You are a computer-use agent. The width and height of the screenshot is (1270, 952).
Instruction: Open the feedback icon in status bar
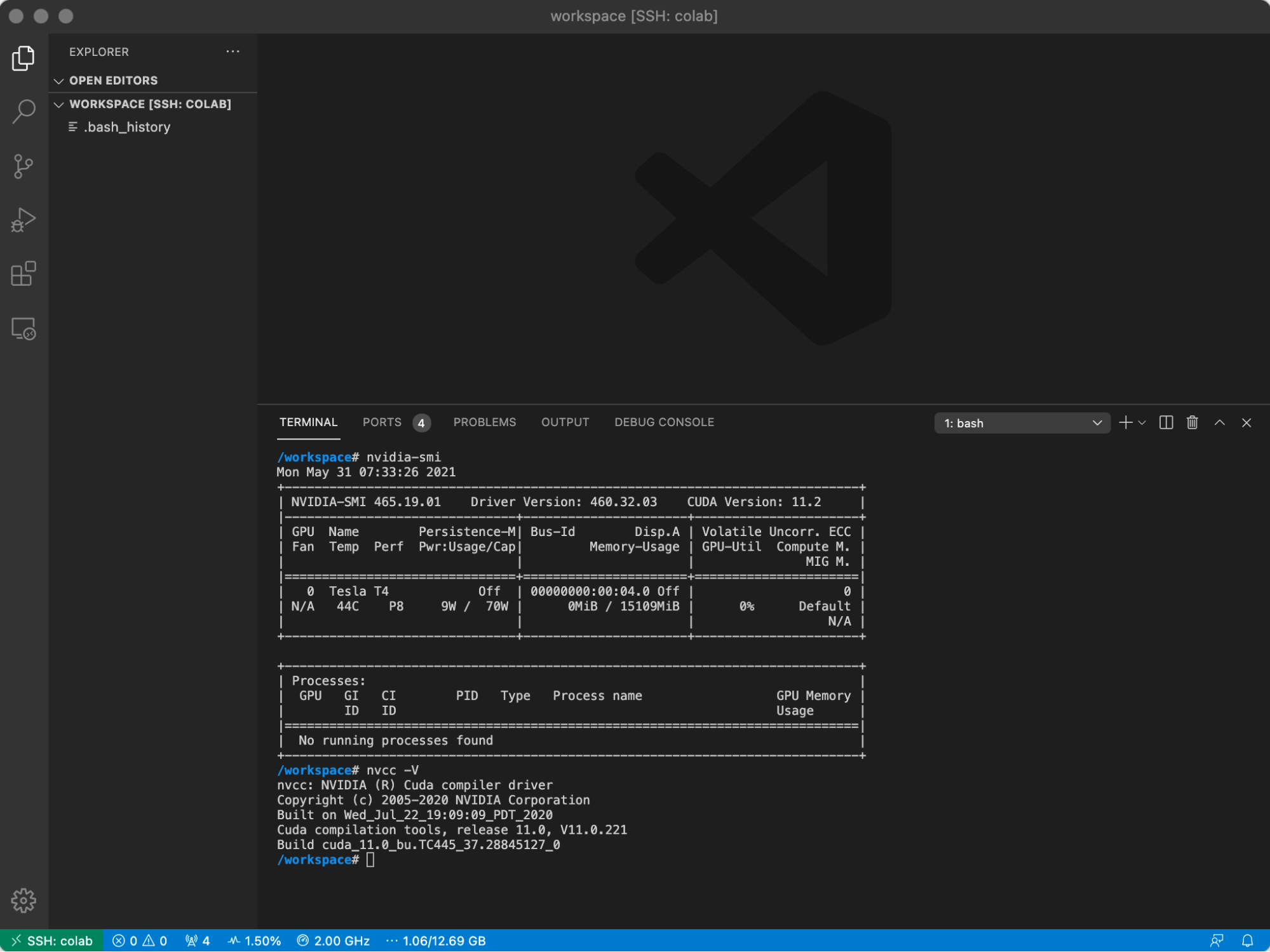(x=1217, y=941)
